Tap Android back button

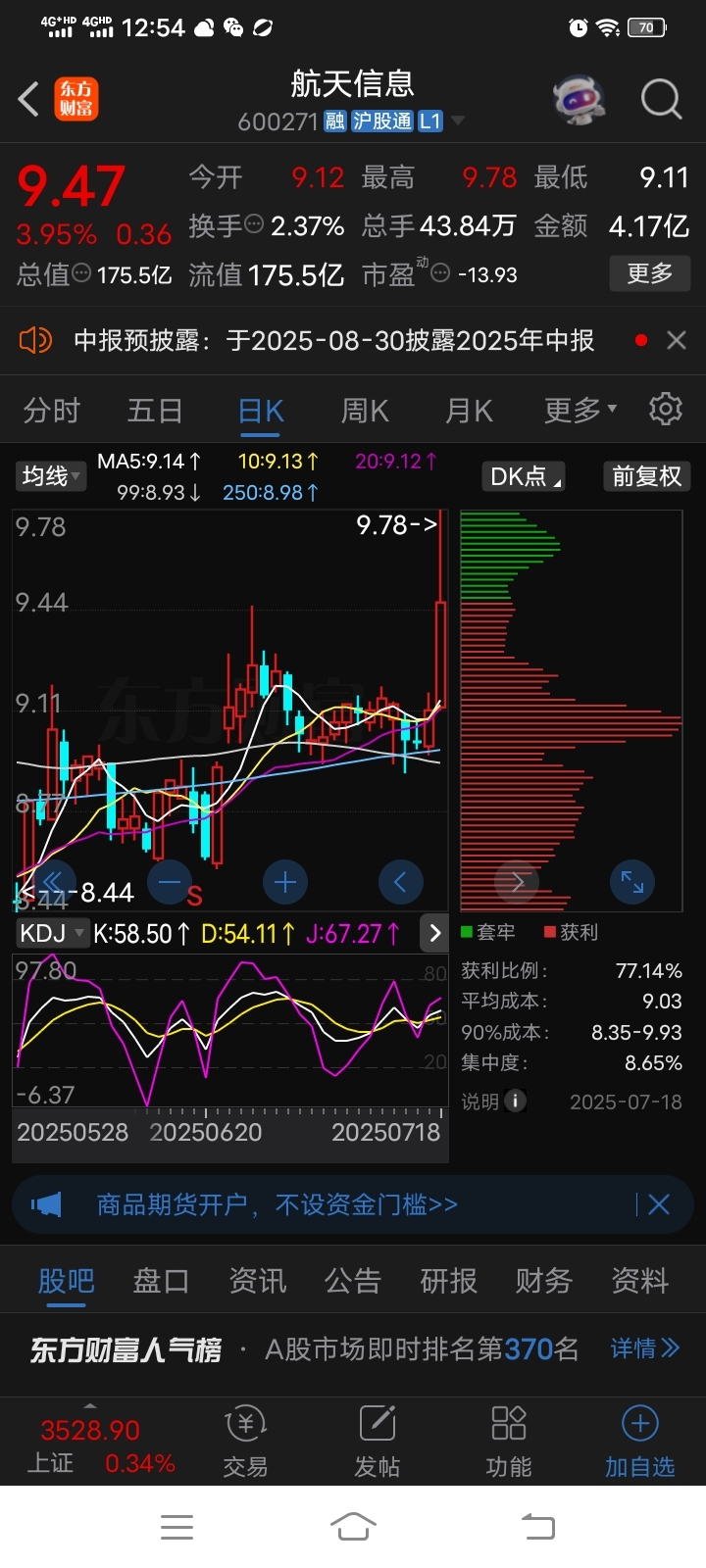537,1527
